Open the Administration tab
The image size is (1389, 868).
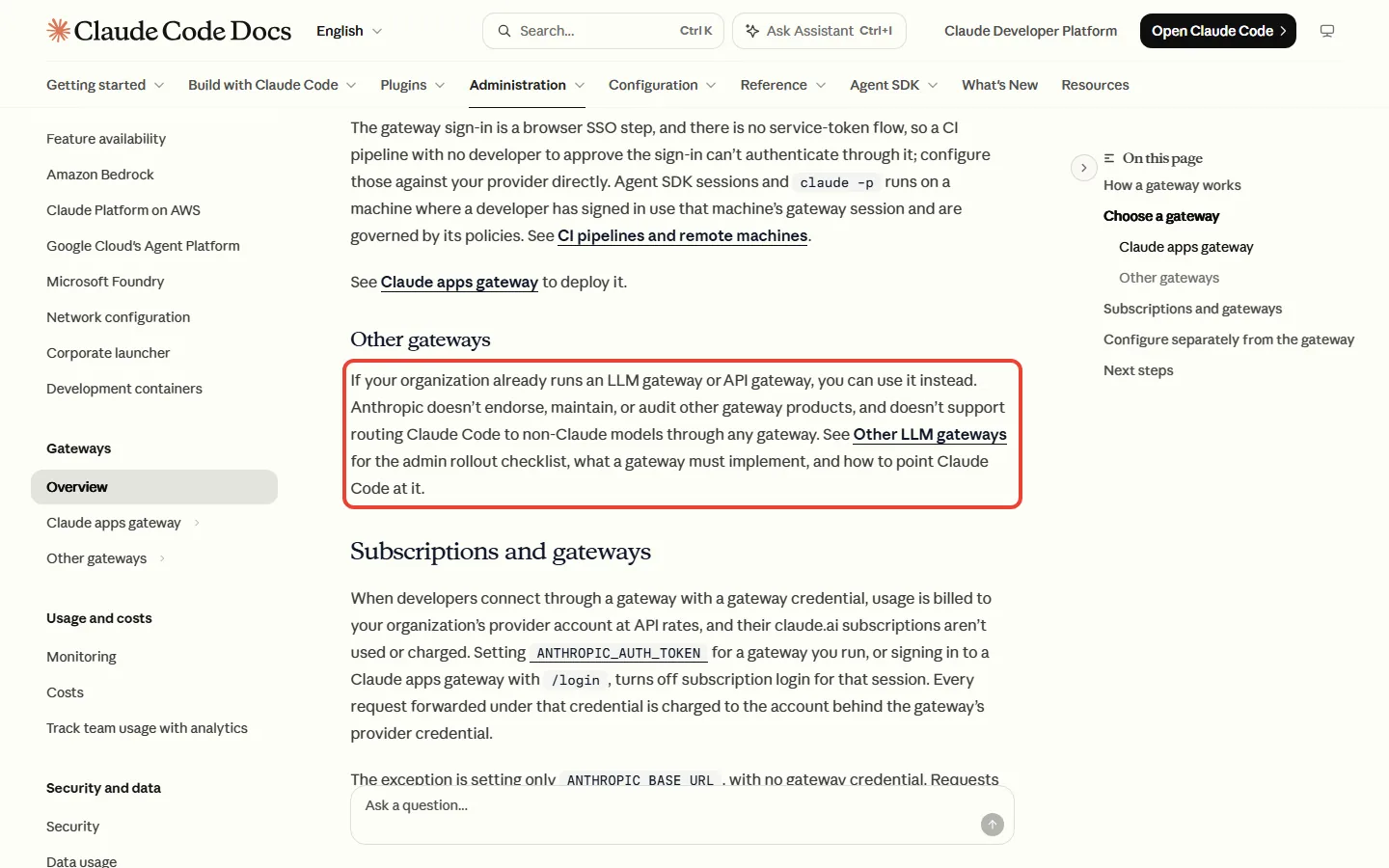tap(527, 85)
